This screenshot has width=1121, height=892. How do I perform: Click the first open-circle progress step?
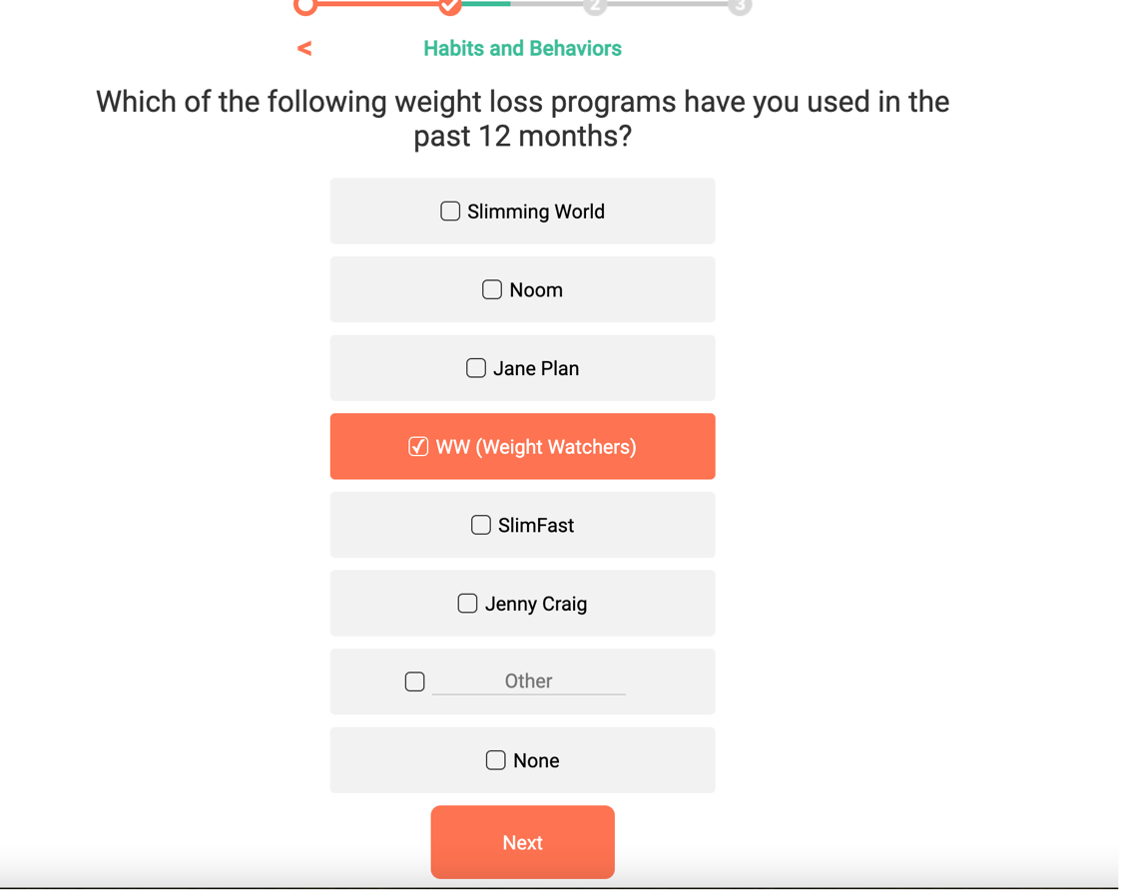click(x=306, y=6)
